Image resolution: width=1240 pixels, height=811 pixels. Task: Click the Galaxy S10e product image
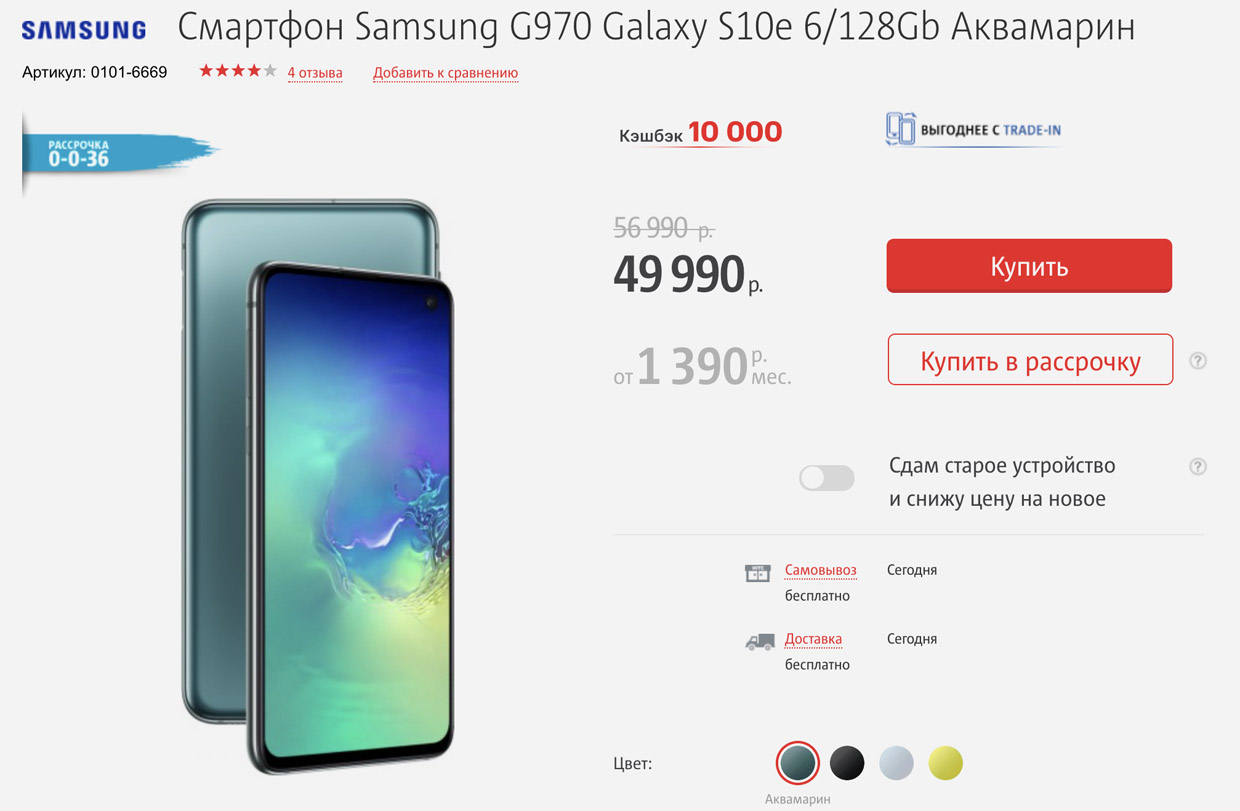point(318,485)
